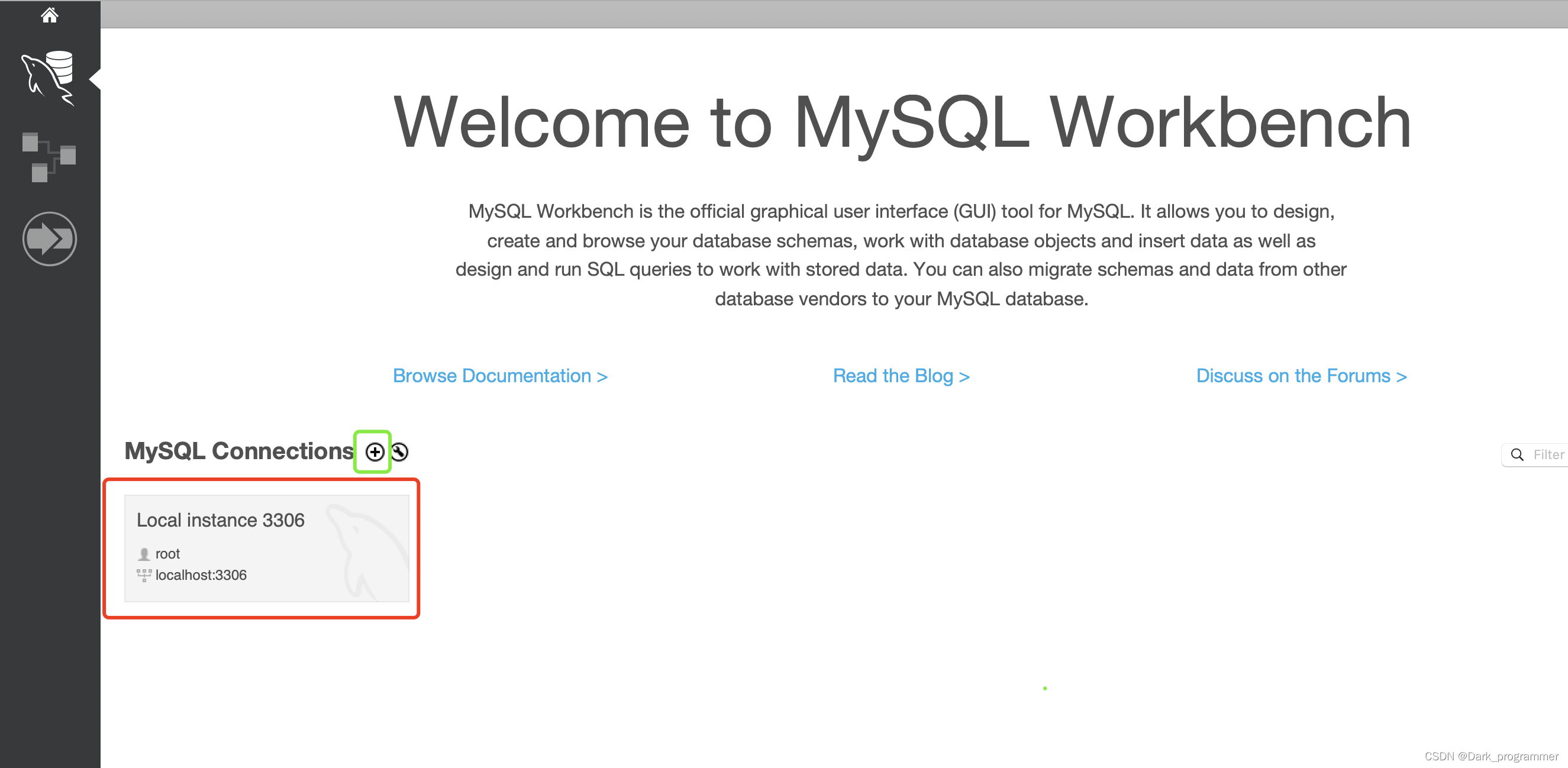The image size is (1568, 768).
Task: Select the MySQL Connections dolphin sidebar icon
Action: click(49, 78)
